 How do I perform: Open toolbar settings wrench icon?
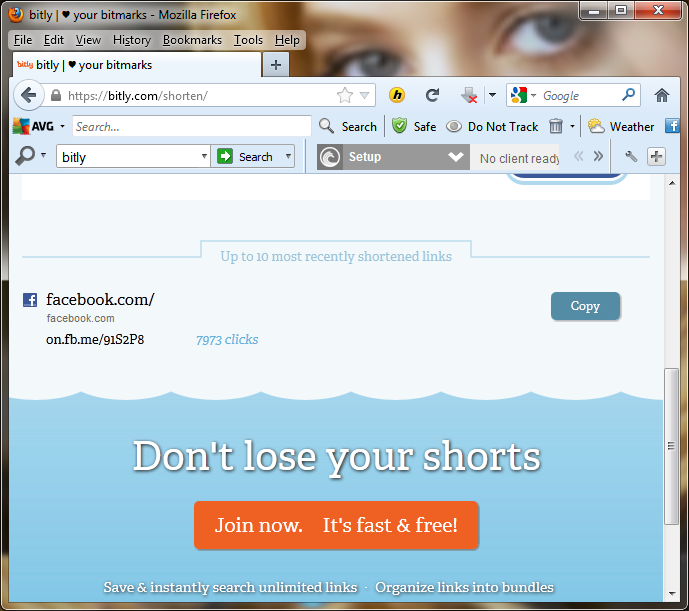pyautogui.click(x=631, y=156)
